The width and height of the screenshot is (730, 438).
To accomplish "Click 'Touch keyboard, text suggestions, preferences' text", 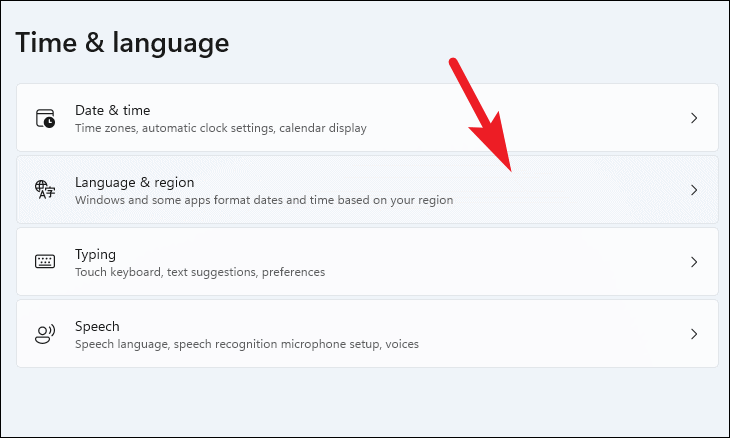I will pos(200,272).
